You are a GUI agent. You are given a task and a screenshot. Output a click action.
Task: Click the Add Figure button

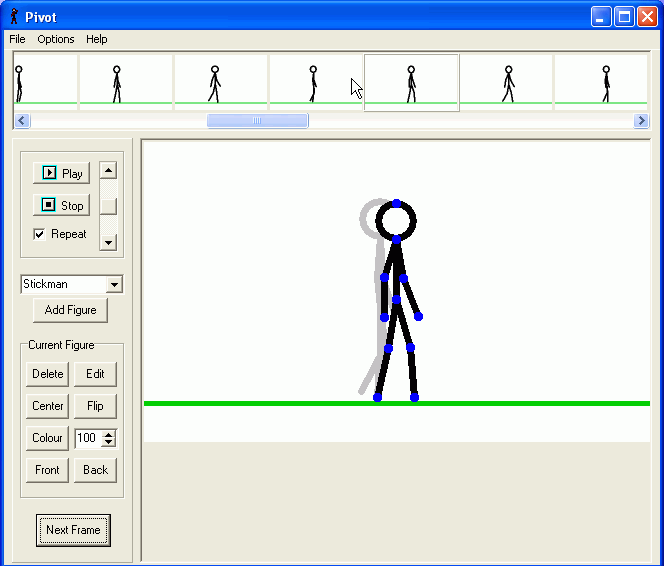click(70, 310)
